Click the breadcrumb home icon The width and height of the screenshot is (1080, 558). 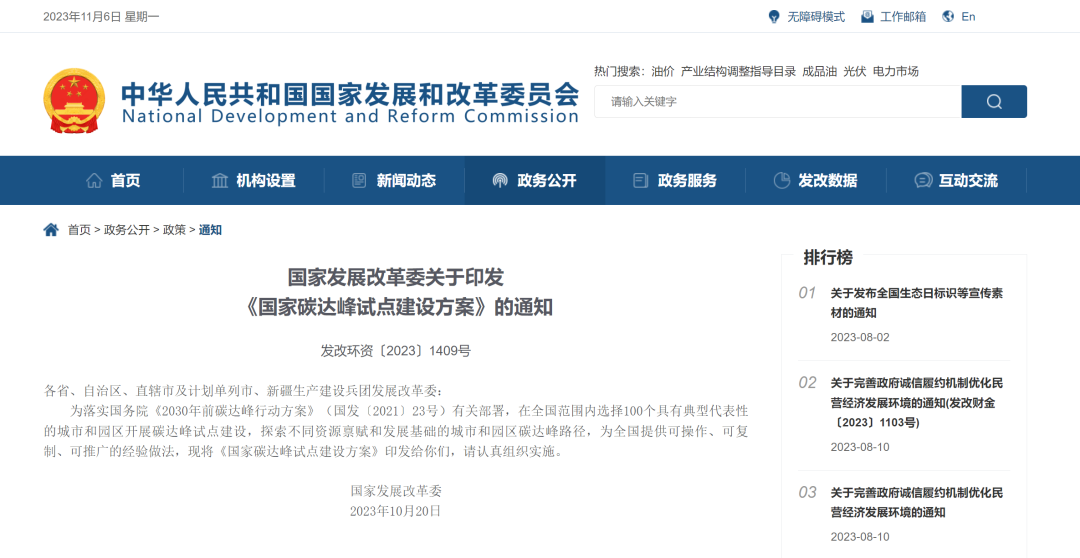(x=51, y=229)
